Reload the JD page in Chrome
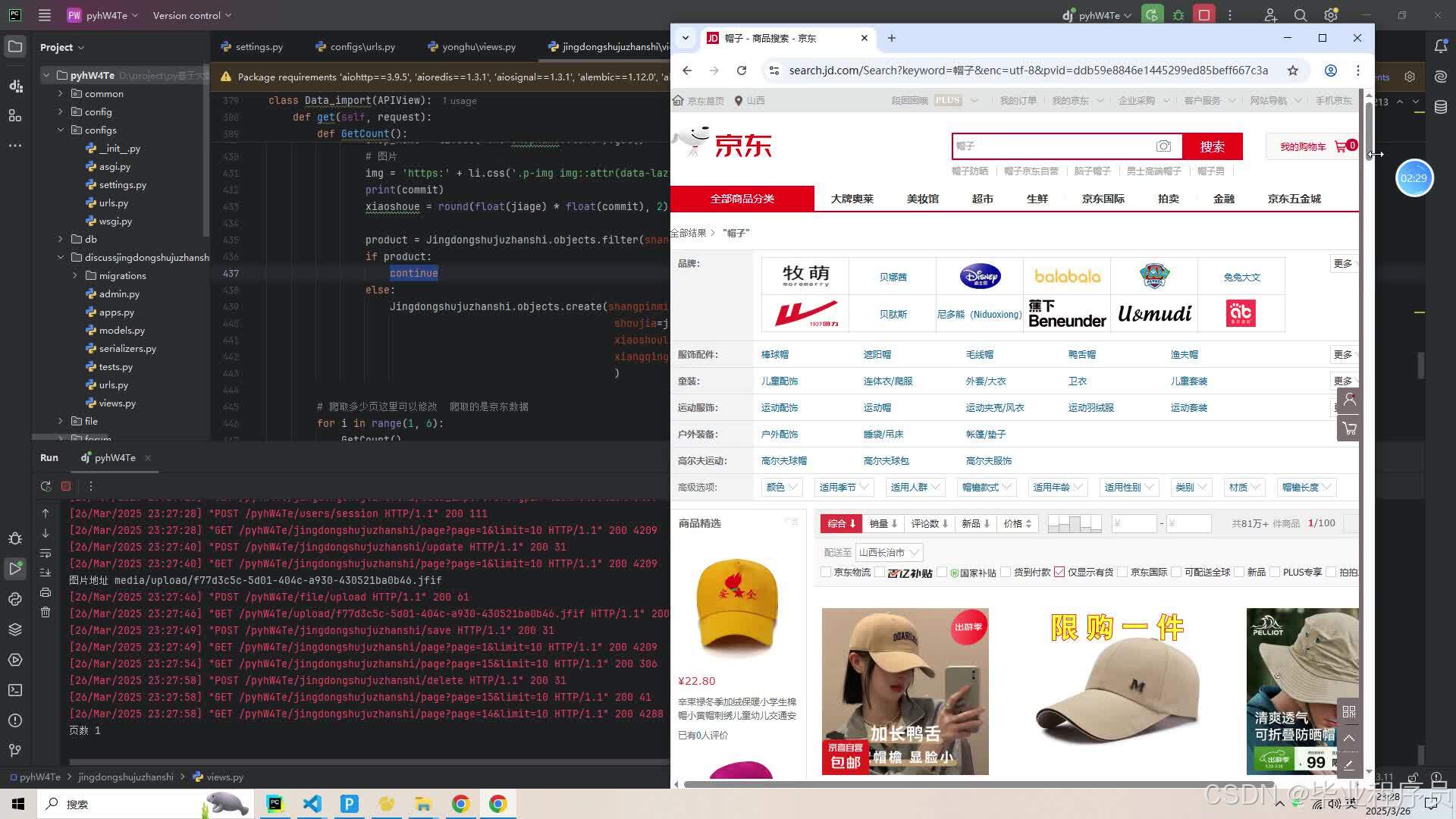 742,71
